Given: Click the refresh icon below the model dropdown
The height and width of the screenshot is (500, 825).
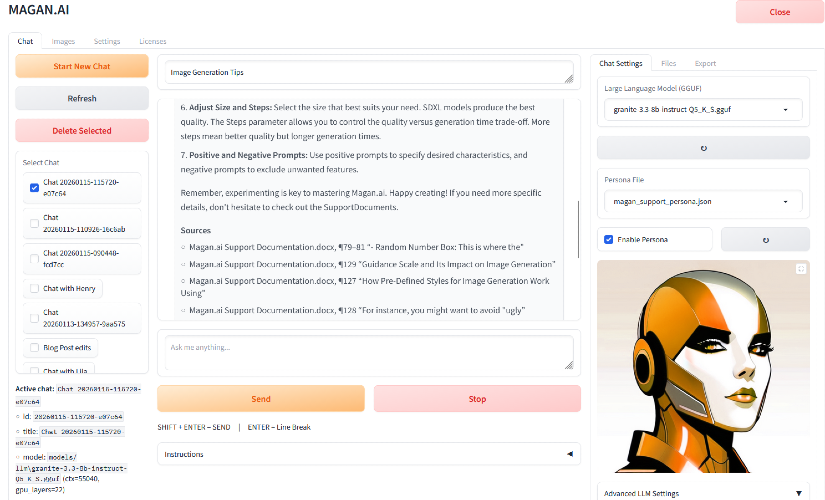Looking at the screenshot, I should [703, 148].
